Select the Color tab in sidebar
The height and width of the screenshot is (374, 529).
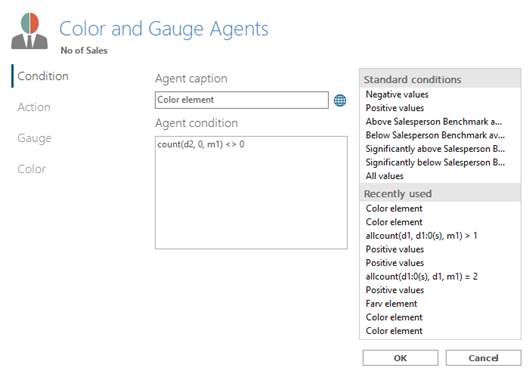[x=32, y=169]
